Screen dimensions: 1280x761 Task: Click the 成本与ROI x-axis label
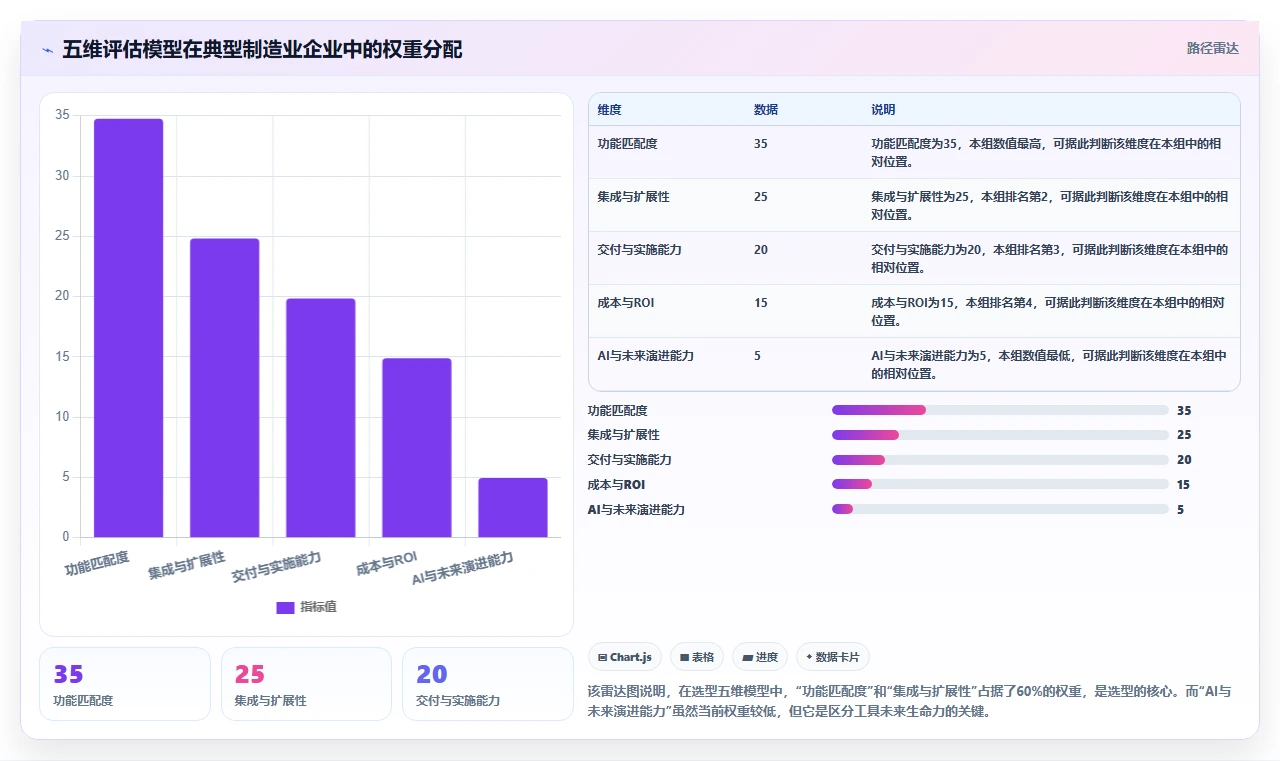(x=386, y=563)
